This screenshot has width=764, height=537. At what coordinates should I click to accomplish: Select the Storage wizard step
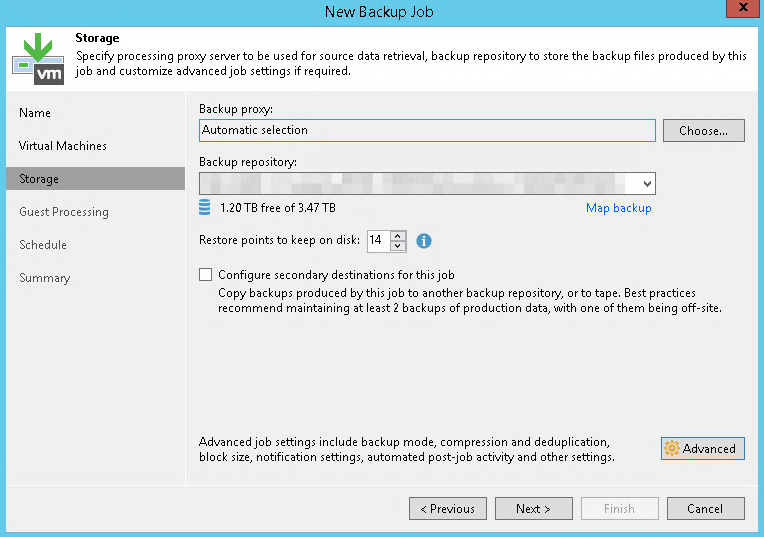(96, 179)
